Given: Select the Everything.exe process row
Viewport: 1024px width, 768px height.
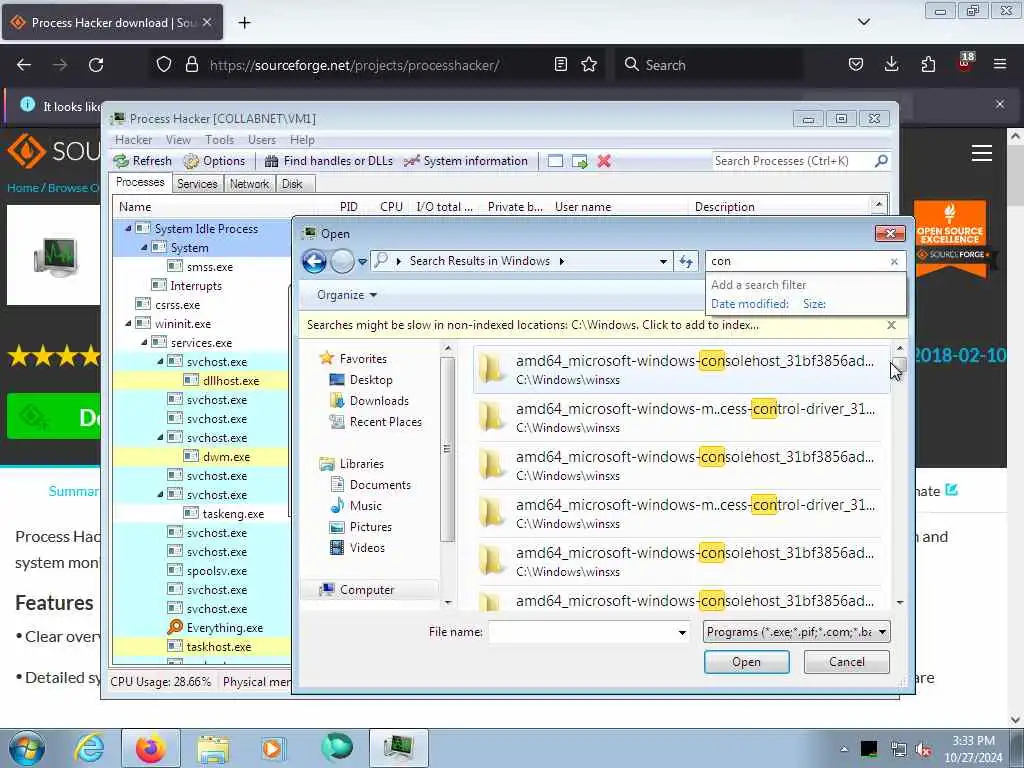Looking at the screenshot, I should coord(200,628).
